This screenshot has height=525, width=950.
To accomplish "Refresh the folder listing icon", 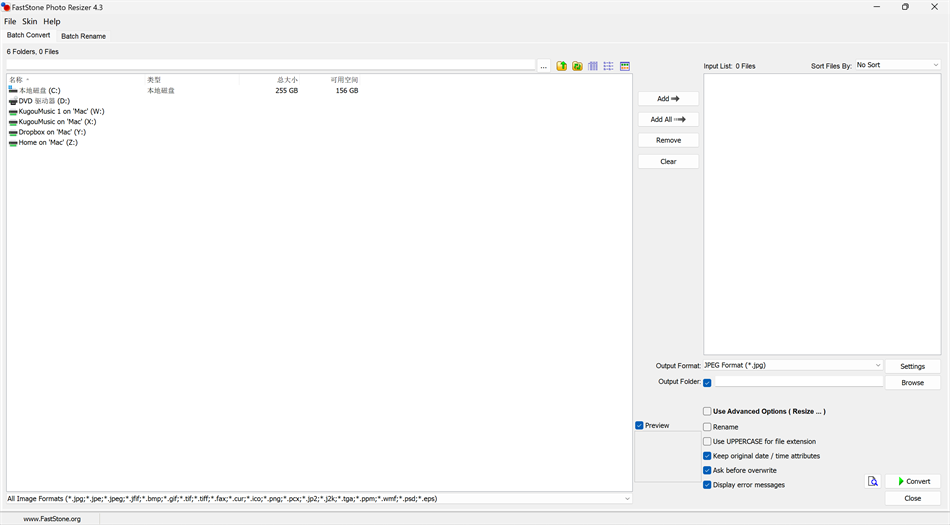I will click(577, 66).
